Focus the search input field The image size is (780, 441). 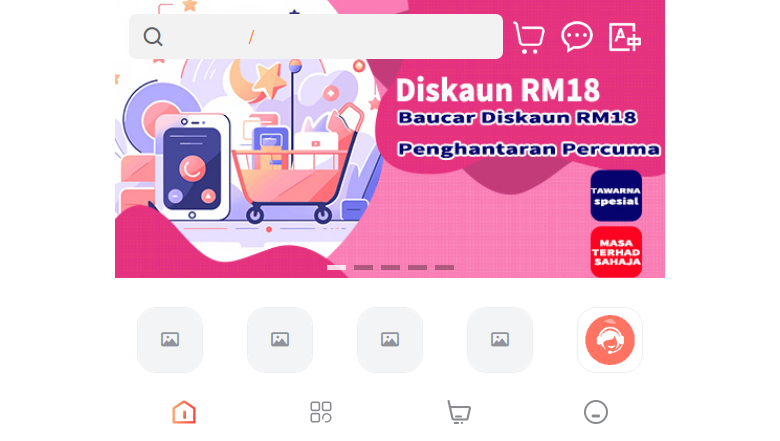point(316,37)
